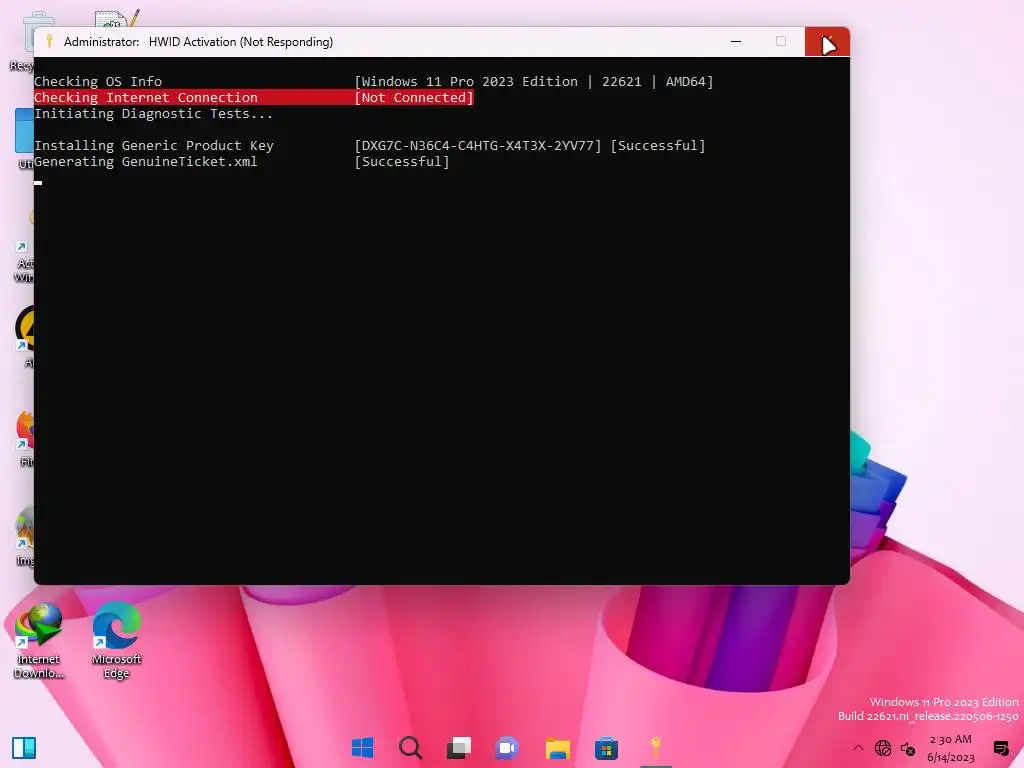This screenshot has width=1024, height=768.
Task: Show hidden system tray icons
Action: tap(858, 748)
